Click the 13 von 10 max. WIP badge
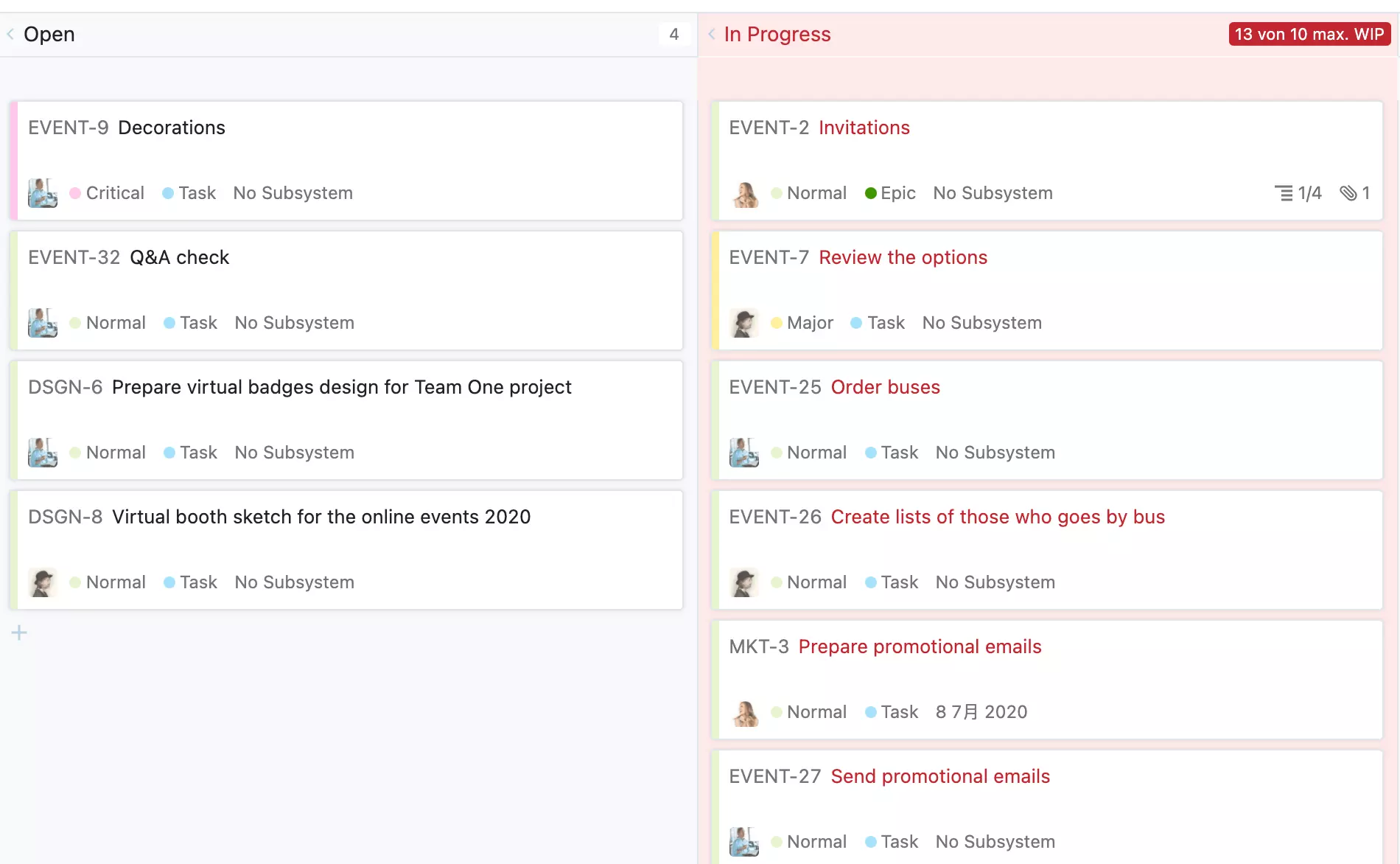Viewport: 1400px width, 864px height. (1309, 34)
